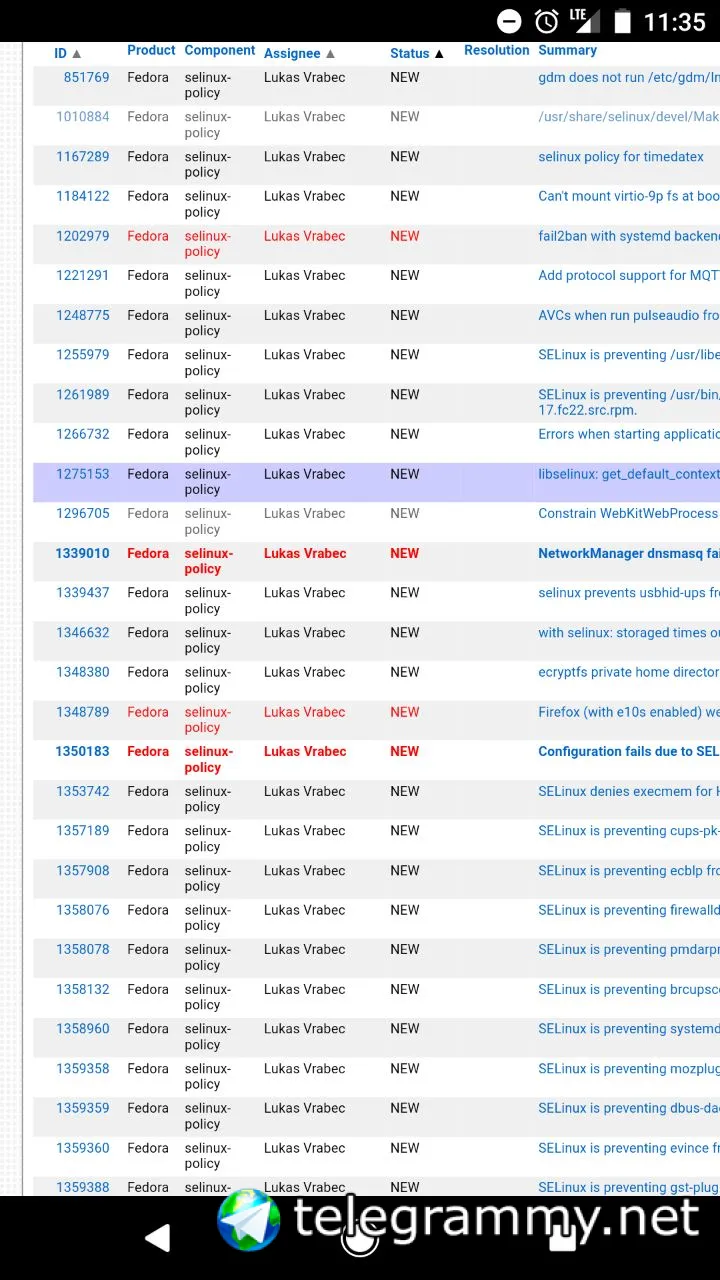Viewport: 720px width, 1280px height.
Task: Tap the battery status icon
Action: click(x=622, y=21)
